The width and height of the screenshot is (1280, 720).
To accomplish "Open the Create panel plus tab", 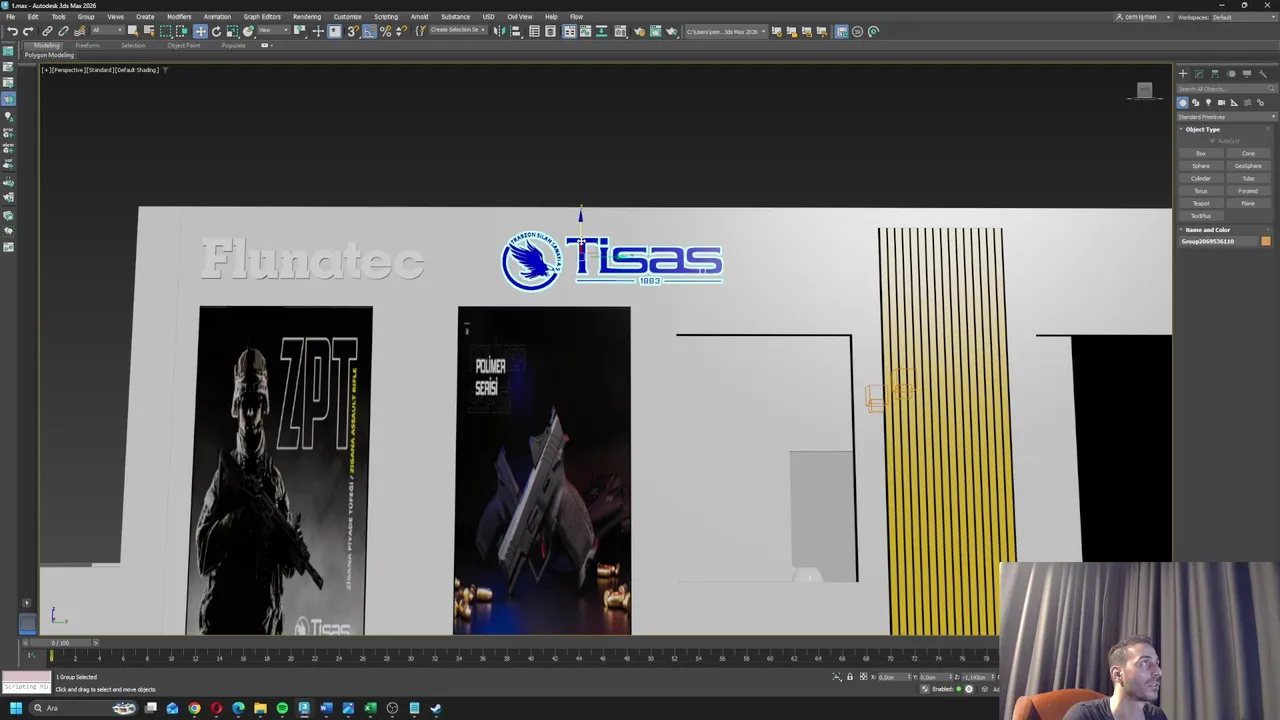I will [1183, 73].
